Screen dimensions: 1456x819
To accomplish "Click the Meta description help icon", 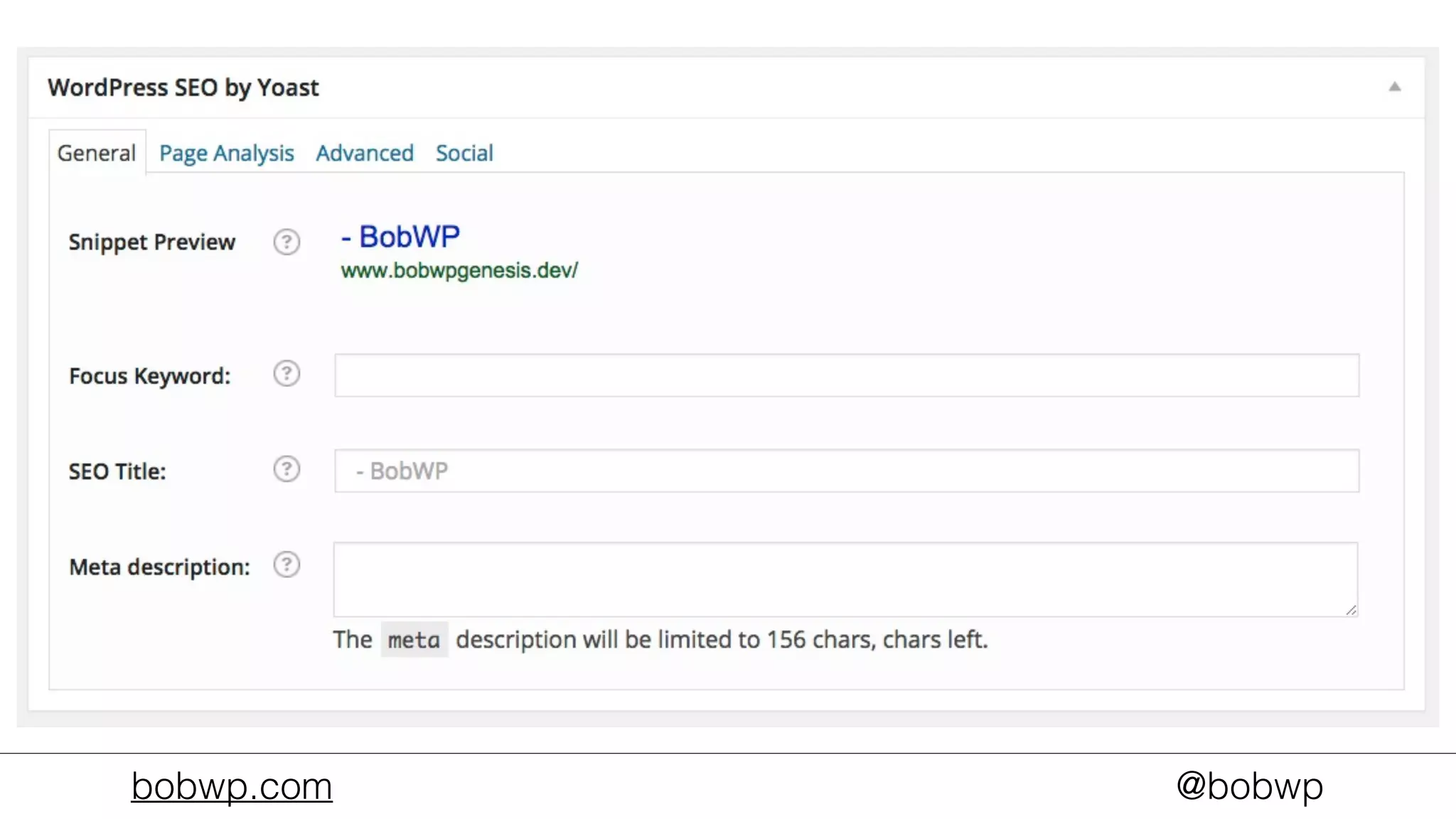I will coord(287,565).
